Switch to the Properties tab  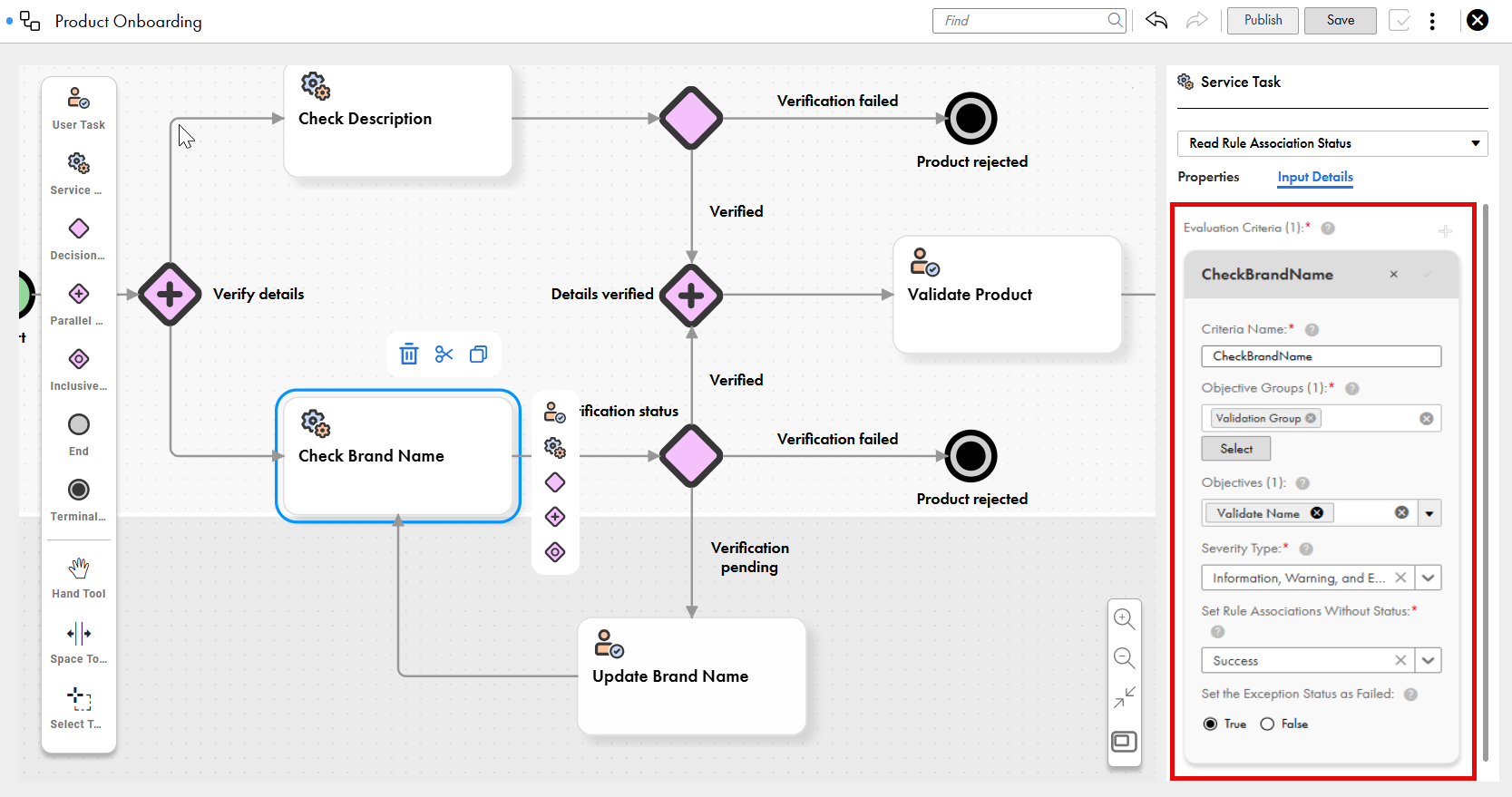(1208, 177)
